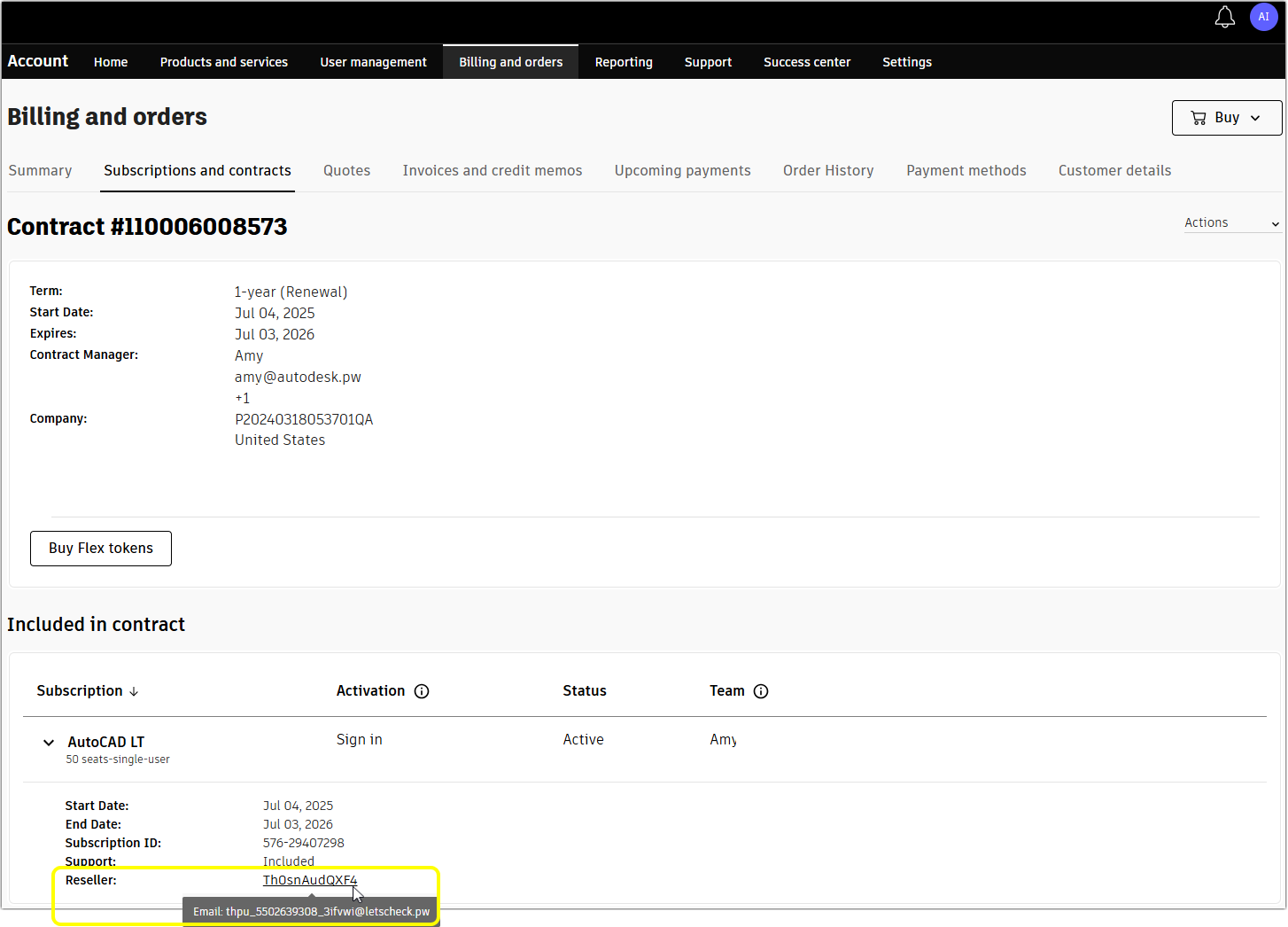
Task: Switch to the Quotes tab
Action: point(346,170)
